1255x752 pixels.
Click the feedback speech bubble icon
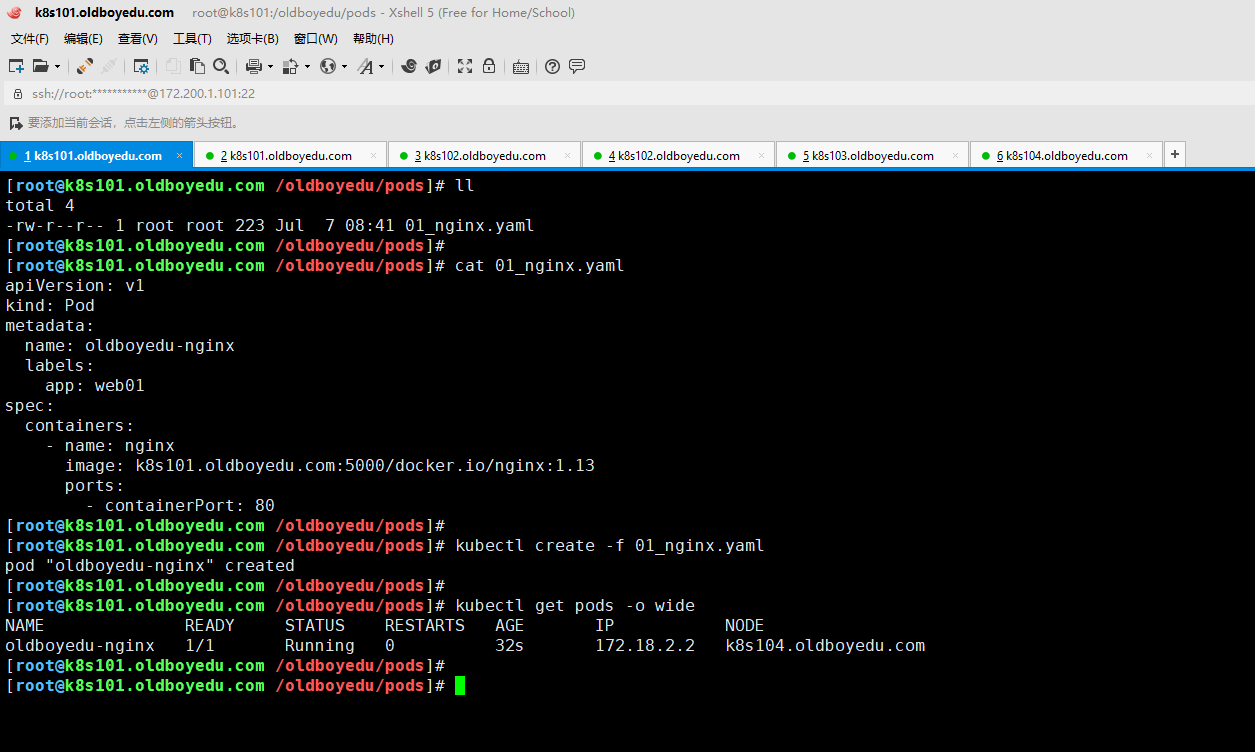pos(577,67)
